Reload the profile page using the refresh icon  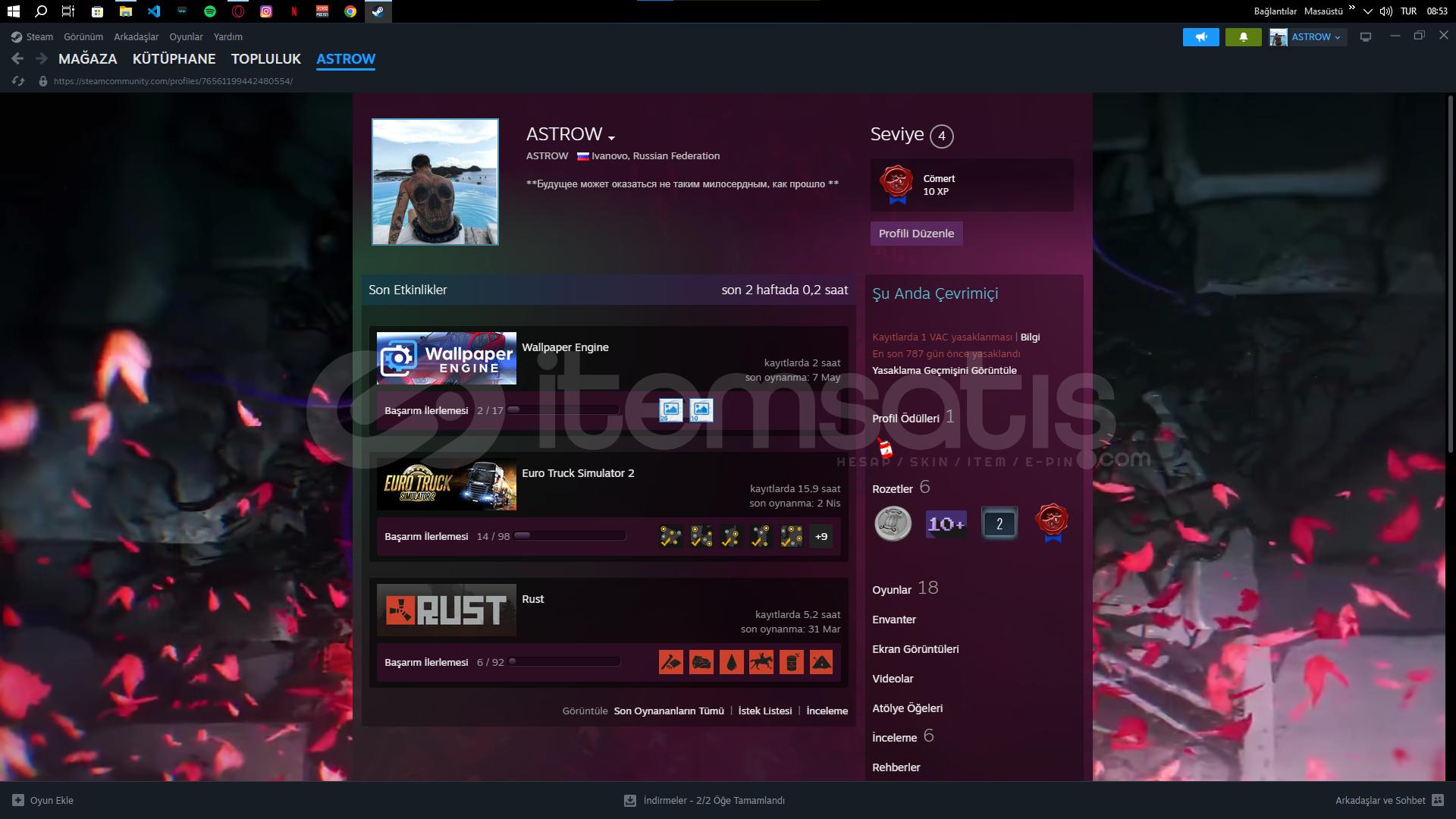tap(18, 81)
